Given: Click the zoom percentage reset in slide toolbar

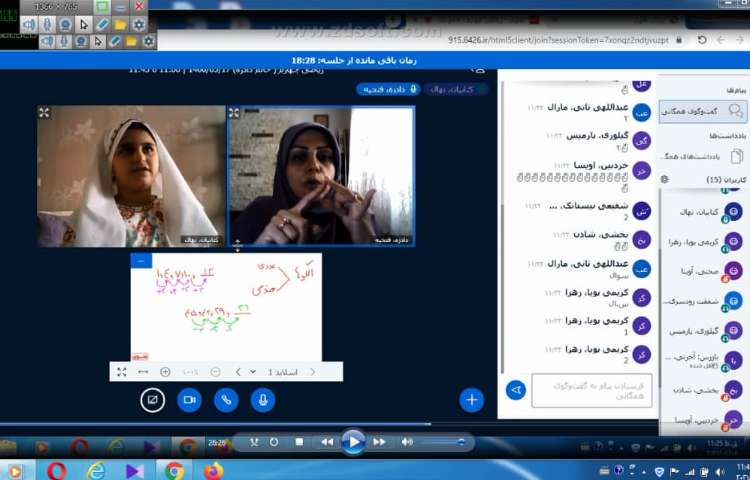Looking at the screenshot, I should [190, 372].
